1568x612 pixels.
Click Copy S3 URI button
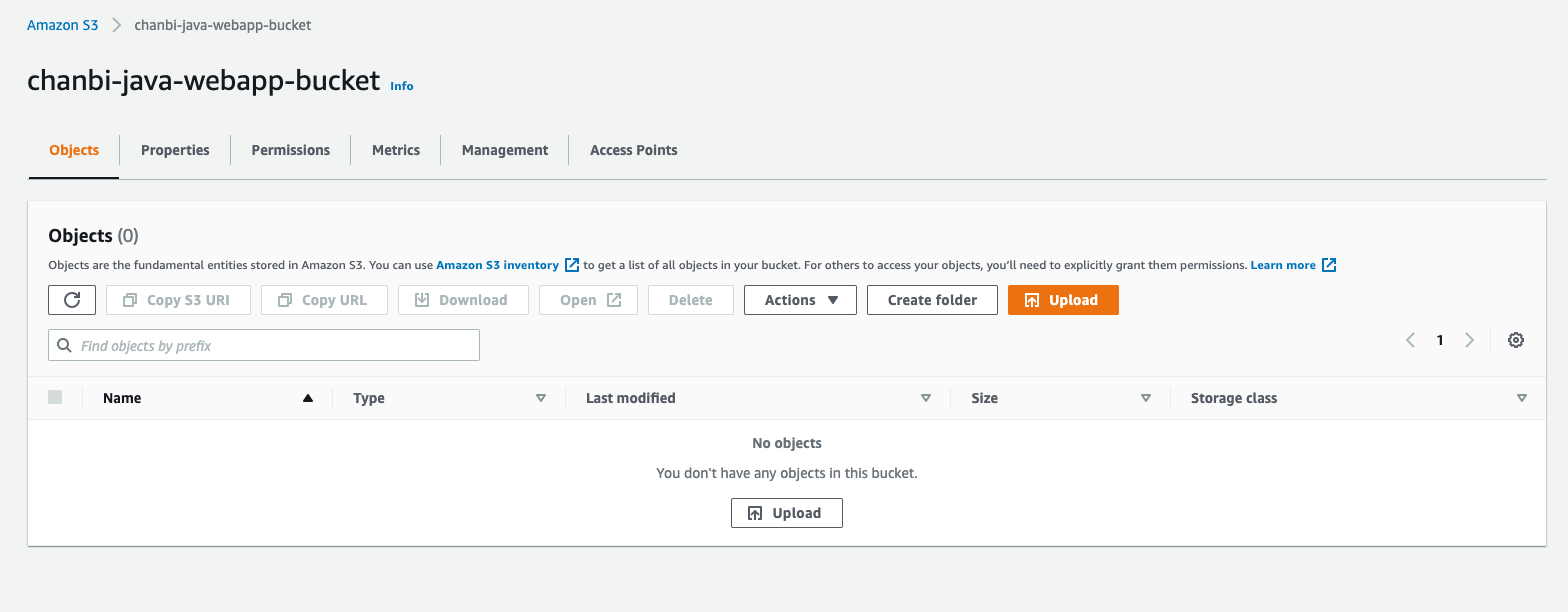click(178, 300)
